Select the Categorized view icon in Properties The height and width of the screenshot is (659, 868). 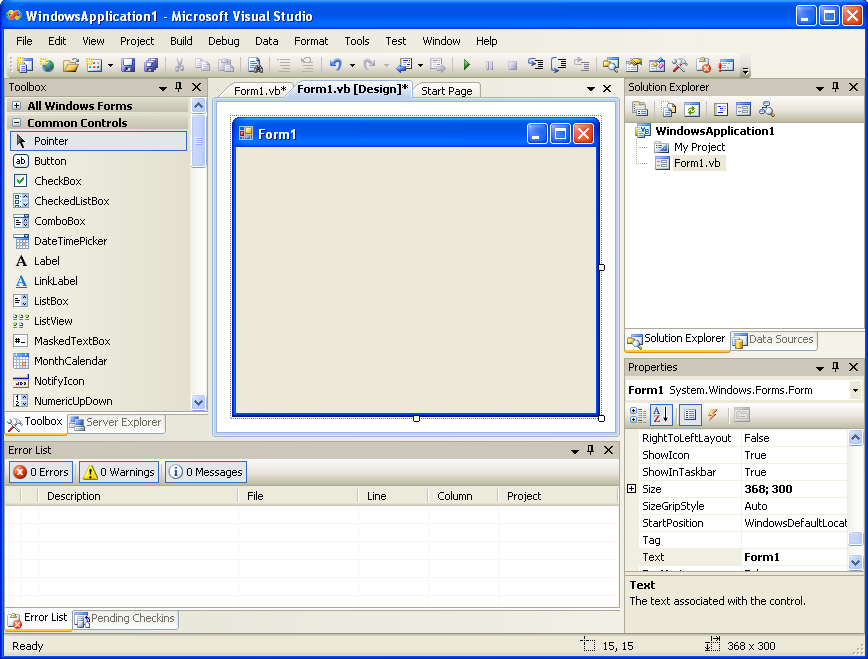(637, 414)
